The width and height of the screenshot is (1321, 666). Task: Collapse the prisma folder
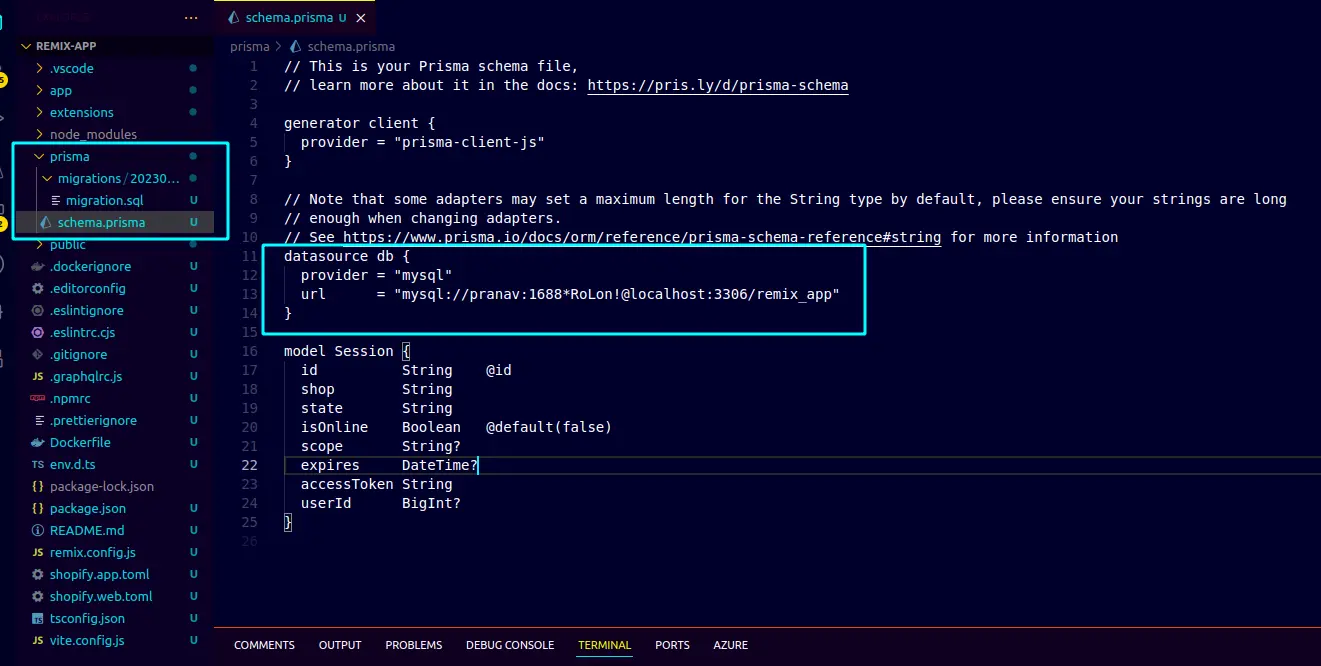pyautogui.click(x=40, y=156)
